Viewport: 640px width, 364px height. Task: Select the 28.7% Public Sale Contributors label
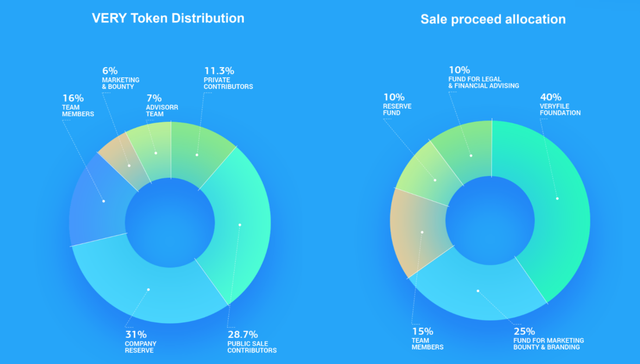252,342
